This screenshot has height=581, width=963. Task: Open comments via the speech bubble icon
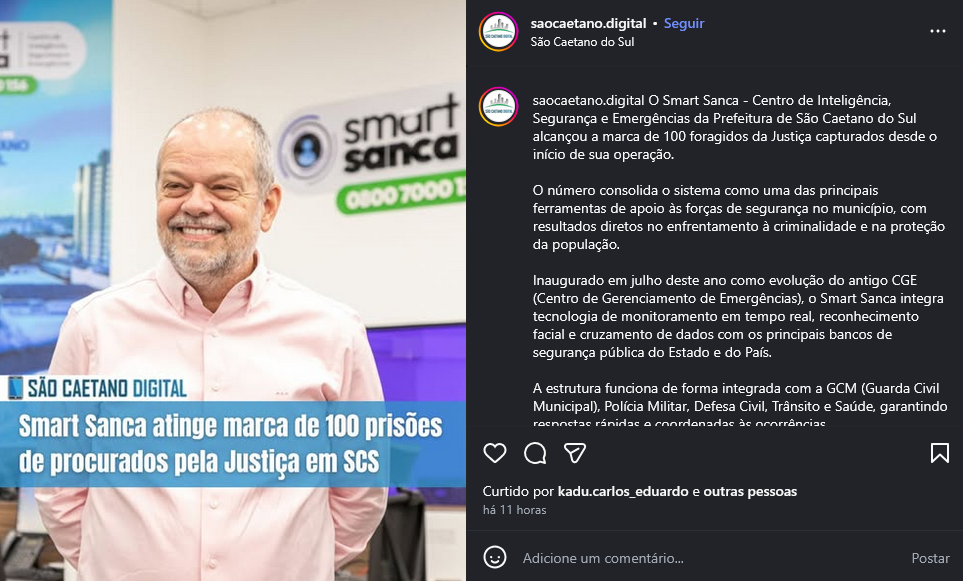point(535,453)
